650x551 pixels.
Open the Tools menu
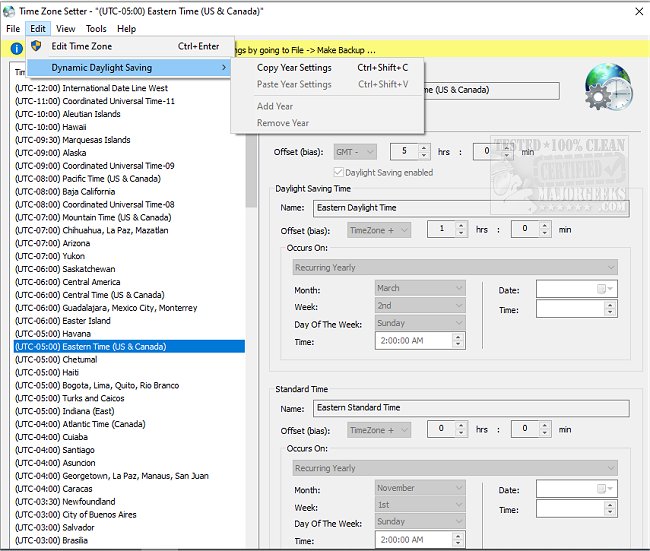point(96,29)
